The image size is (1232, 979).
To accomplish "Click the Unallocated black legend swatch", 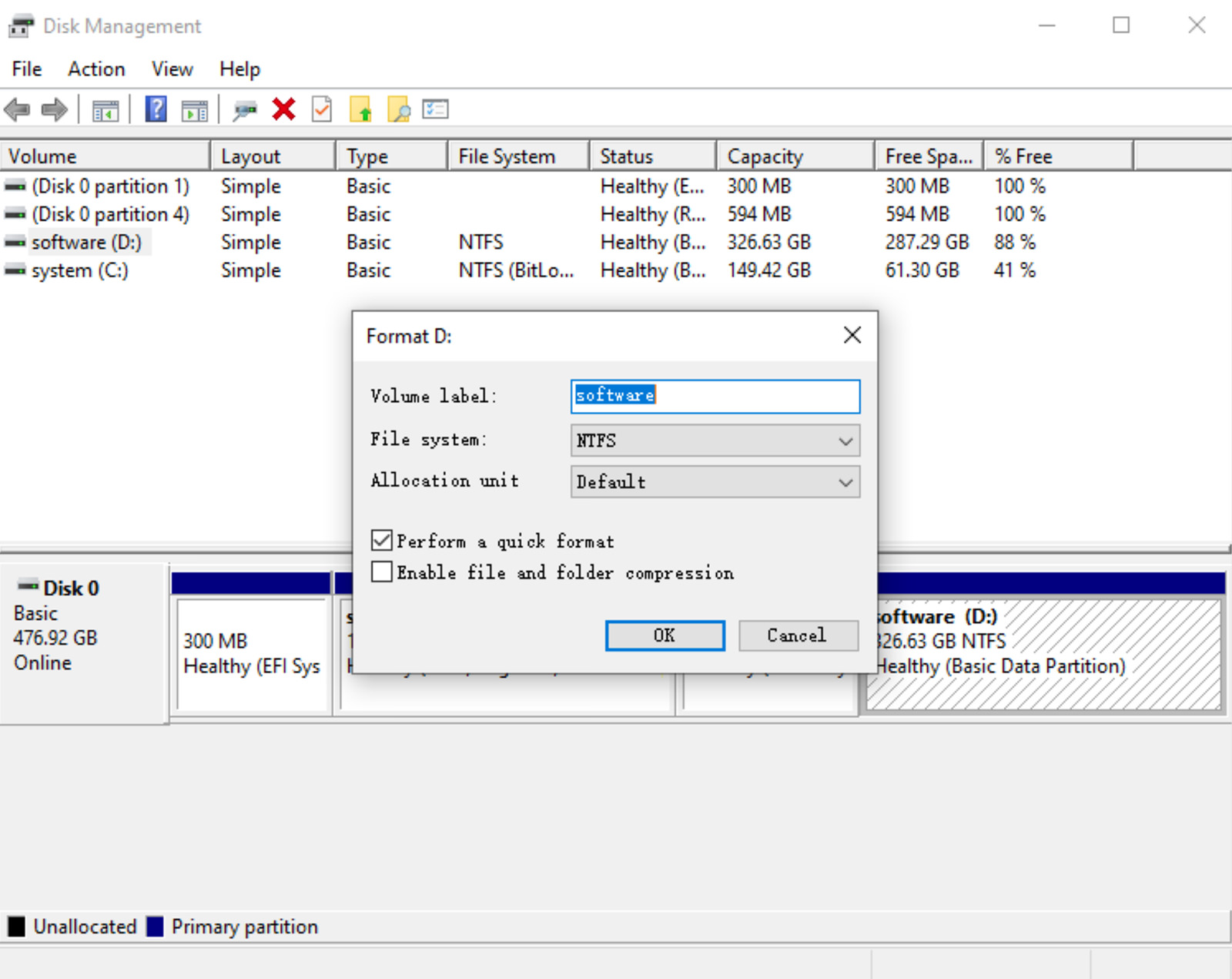I will (16, 927).
